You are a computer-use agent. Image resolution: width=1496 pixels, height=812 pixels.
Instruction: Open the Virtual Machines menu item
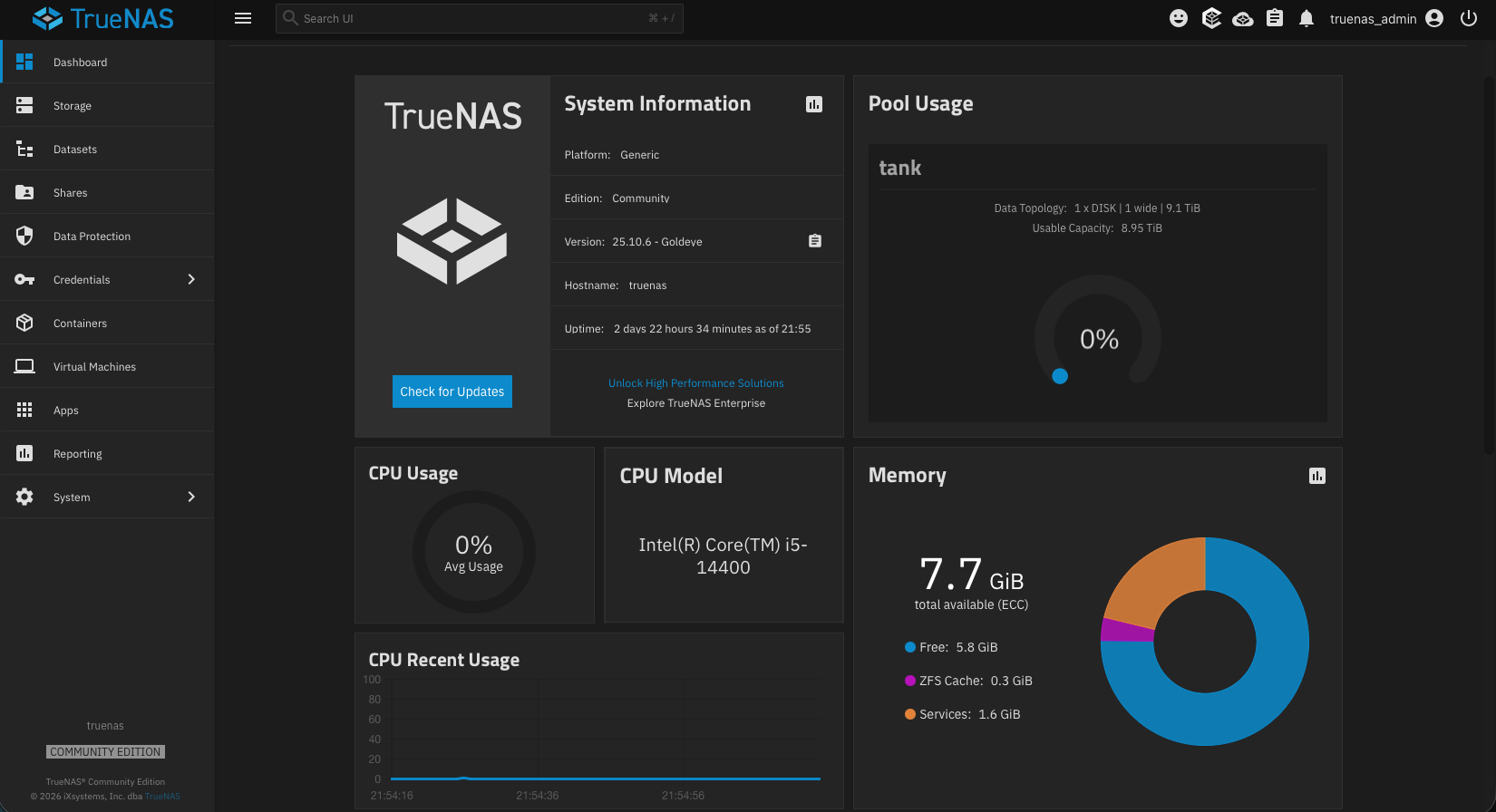point(107,366)
